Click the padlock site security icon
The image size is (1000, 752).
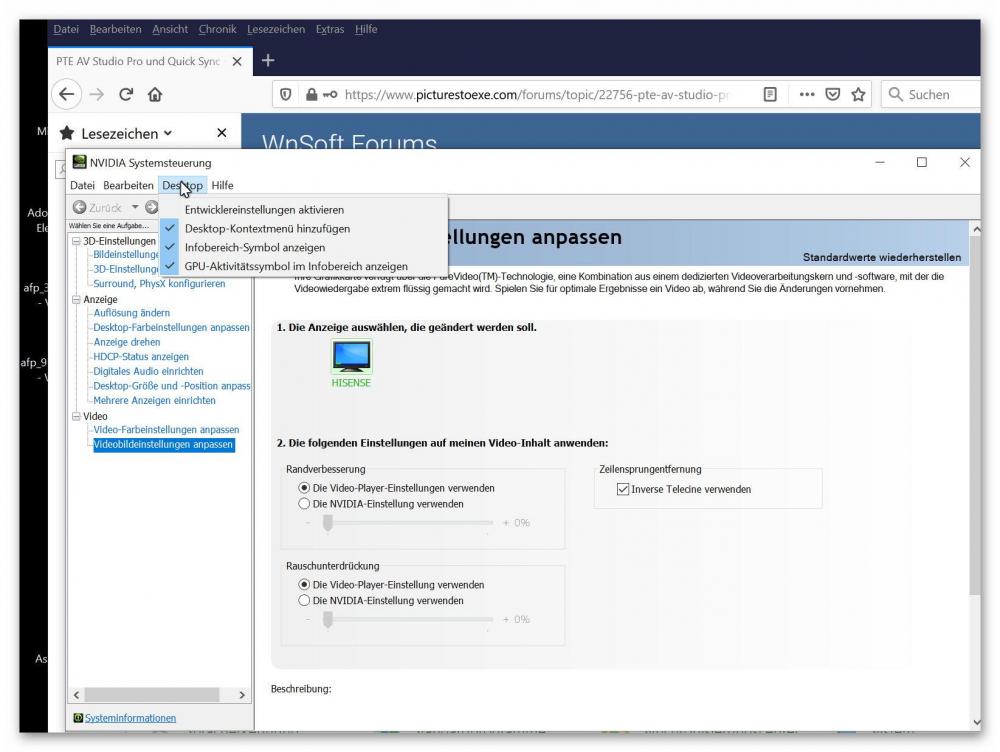311,94
